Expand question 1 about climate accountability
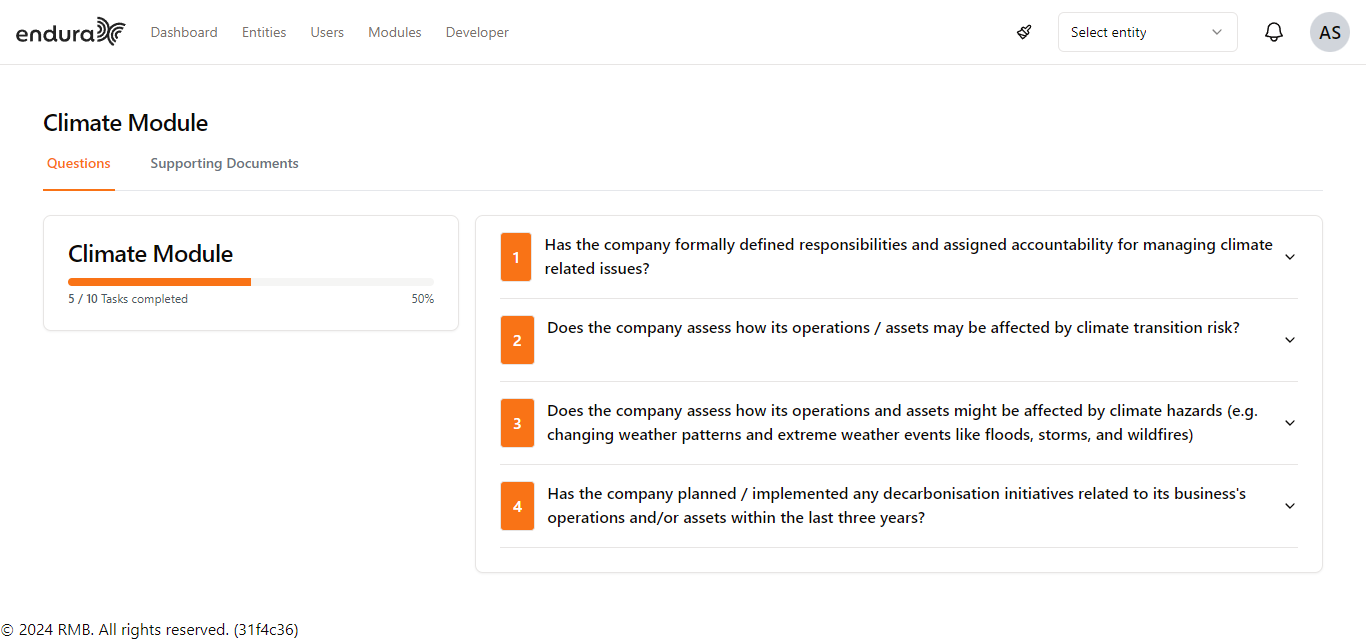This screenshot has width=1366, height=641. tap(1290, 257)
